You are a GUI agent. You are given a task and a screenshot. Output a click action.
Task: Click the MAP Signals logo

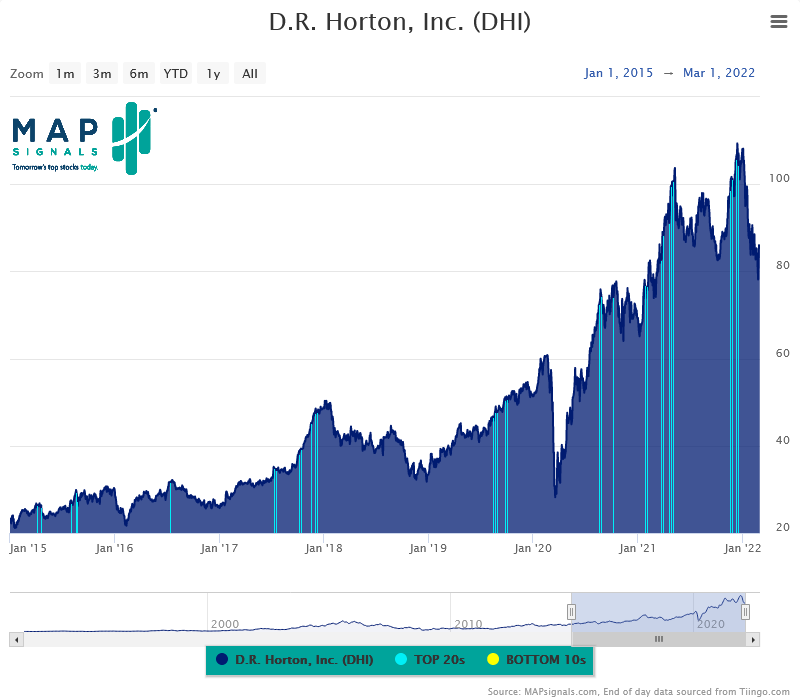point(84,138)
